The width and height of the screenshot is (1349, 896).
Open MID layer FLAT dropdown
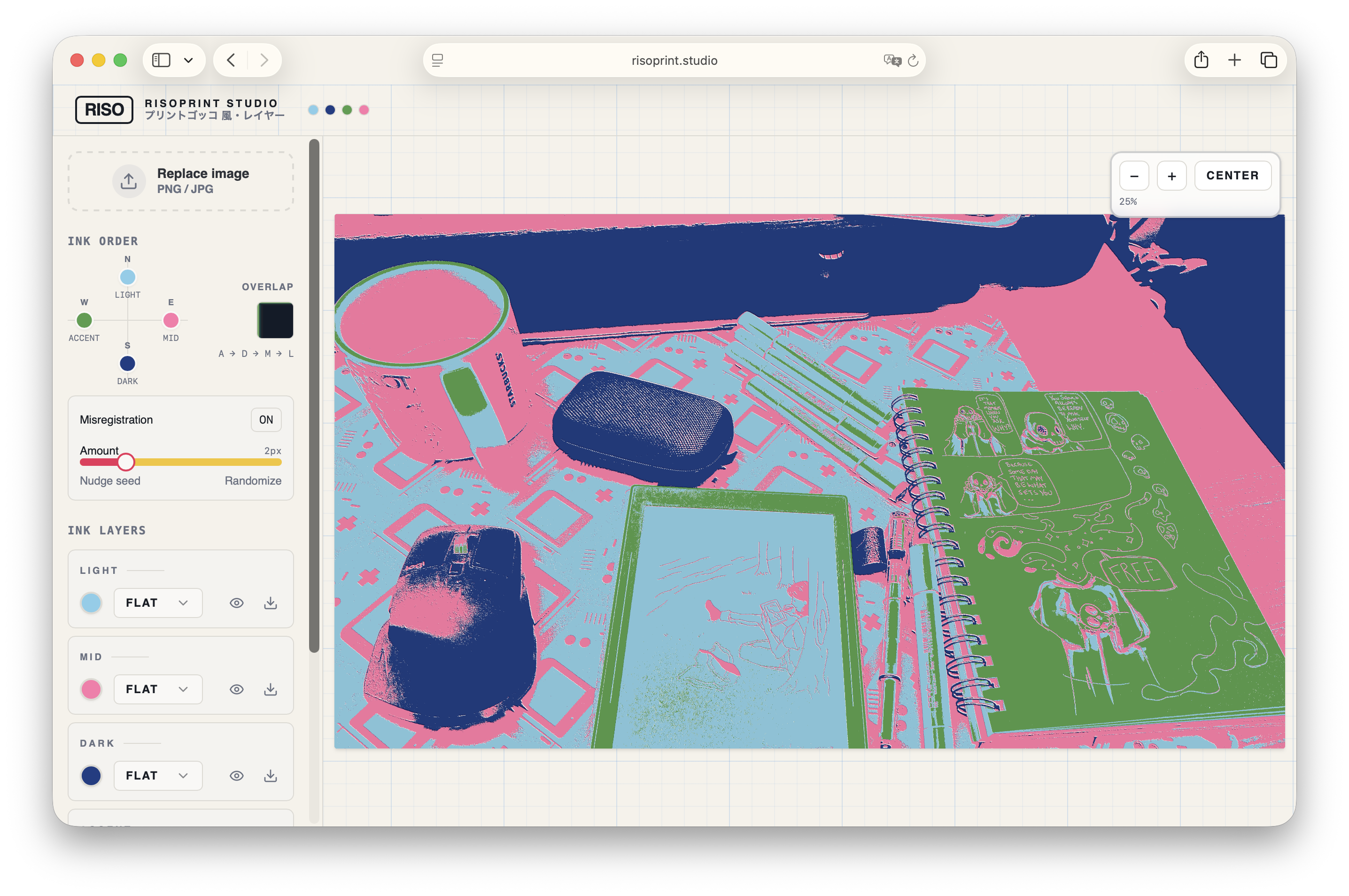158,689
